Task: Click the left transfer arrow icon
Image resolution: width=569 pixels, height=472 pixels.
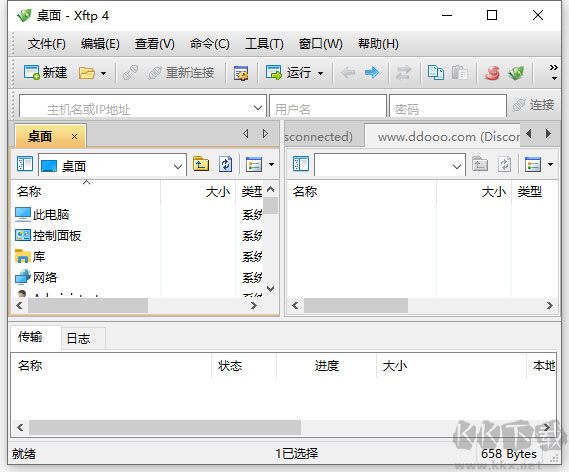Action: [x=348, y=73]
